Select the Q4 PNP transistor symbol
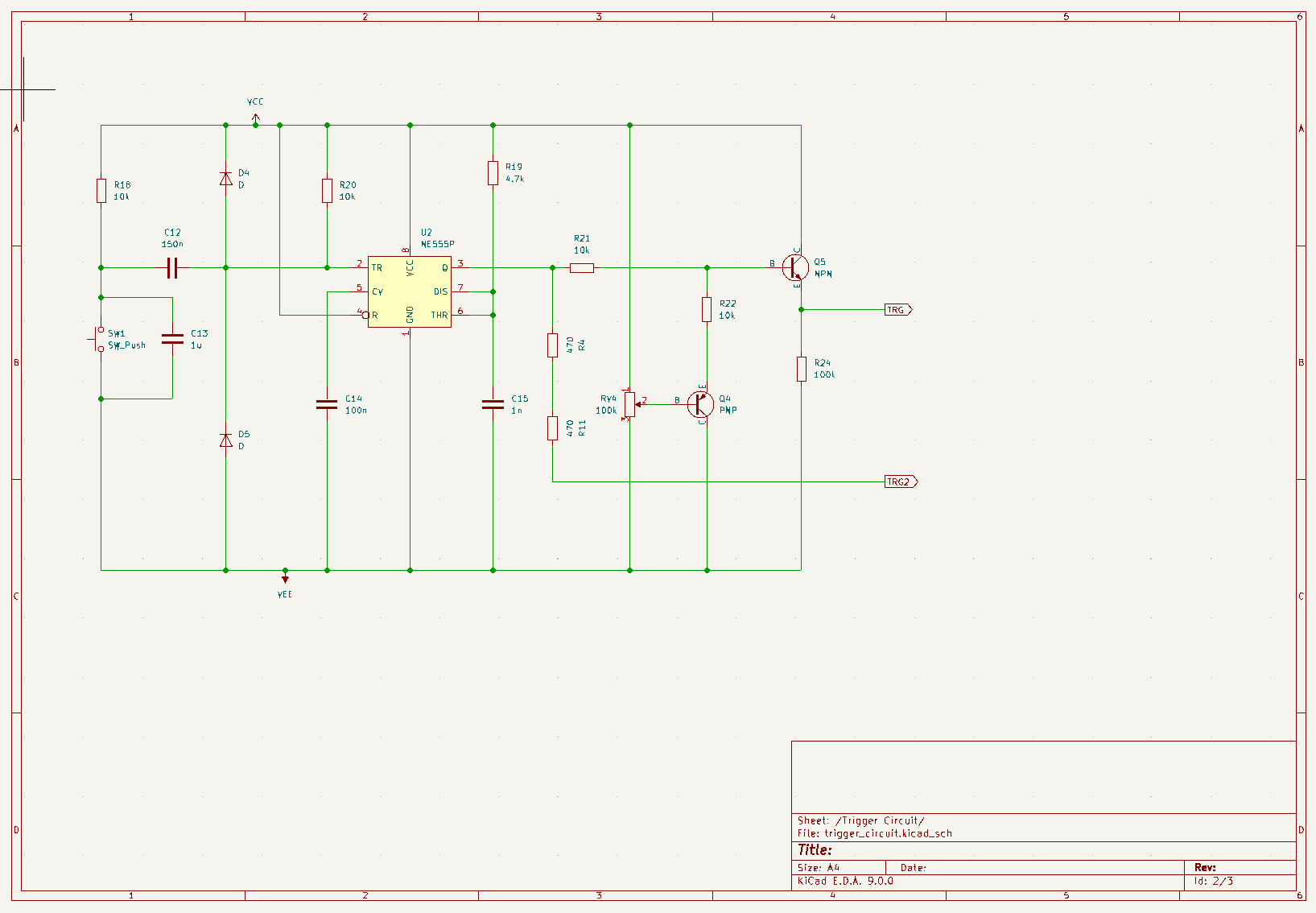 pyautogui.click(x=699, y=404)
